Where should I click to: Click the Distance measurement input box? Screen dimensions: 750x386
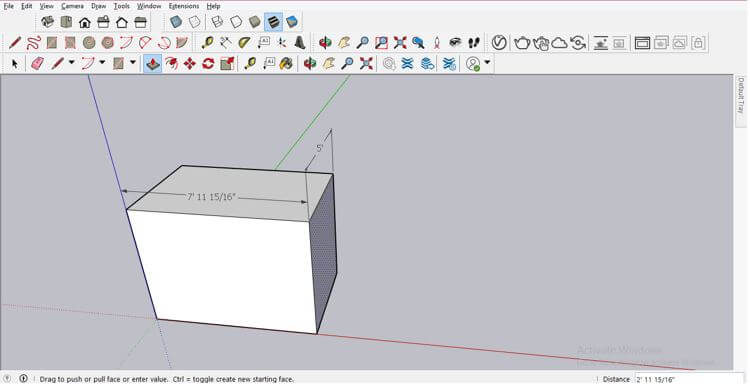pyautogui.click(x=689, y=379)
